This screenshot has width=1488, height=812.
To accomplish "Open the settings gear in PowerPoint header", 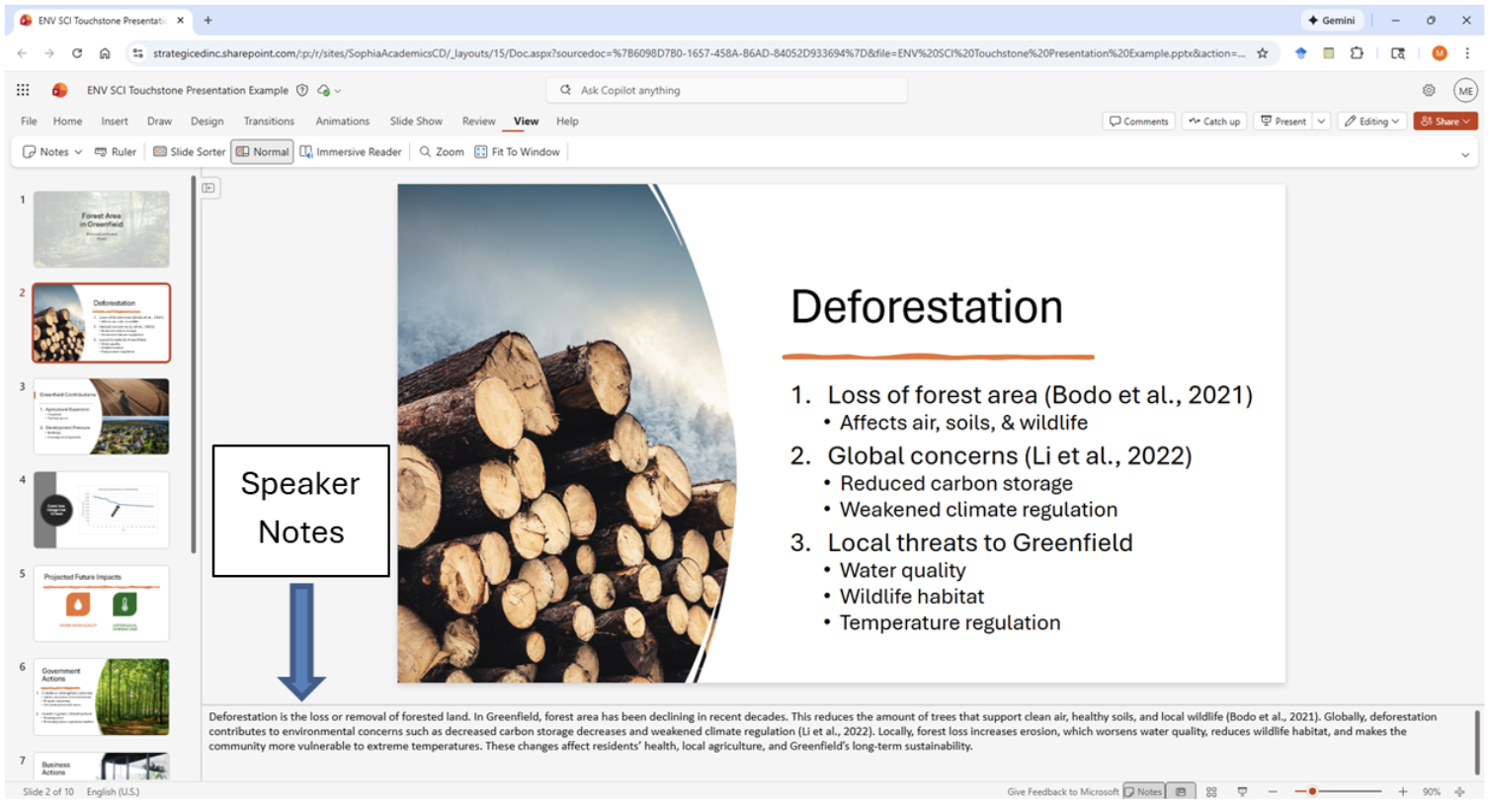I will pyautogui.click(x=1429, y=90).
